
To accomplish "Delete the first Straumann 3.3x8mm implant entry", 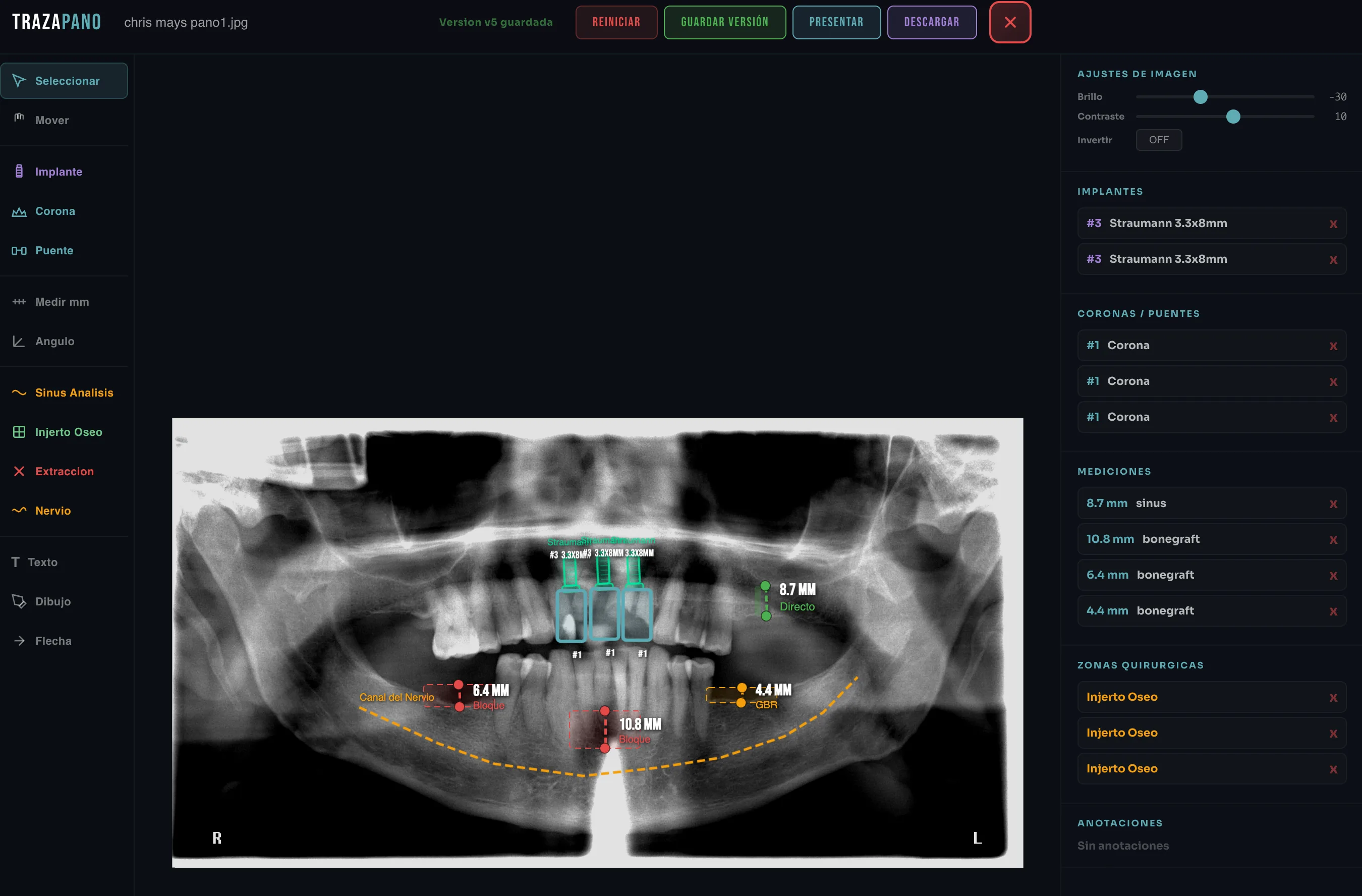I will coord(1334,223).
